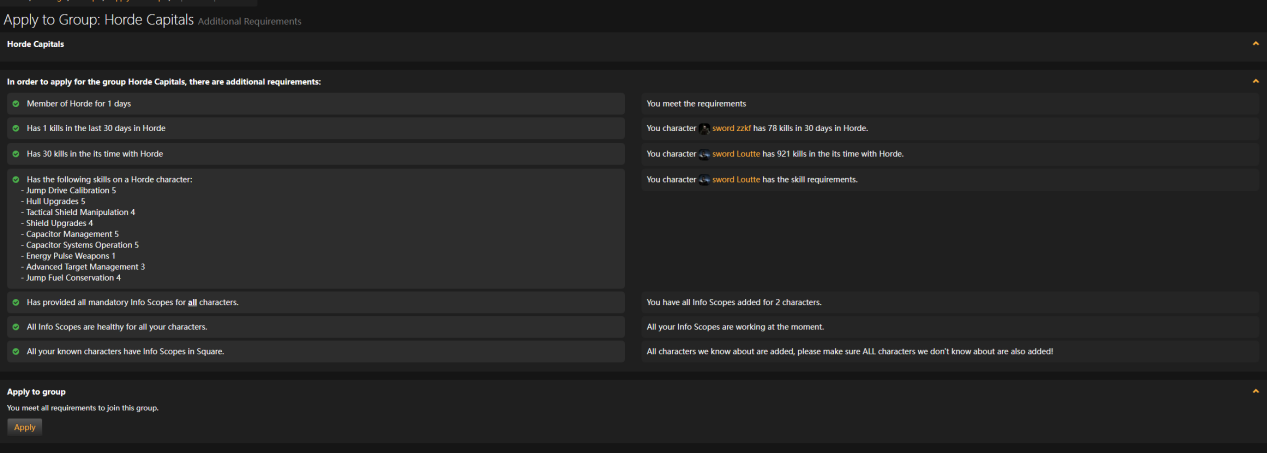Click the Horde Capitals panel header
The image size is (1267, 453).
[36, 44]
